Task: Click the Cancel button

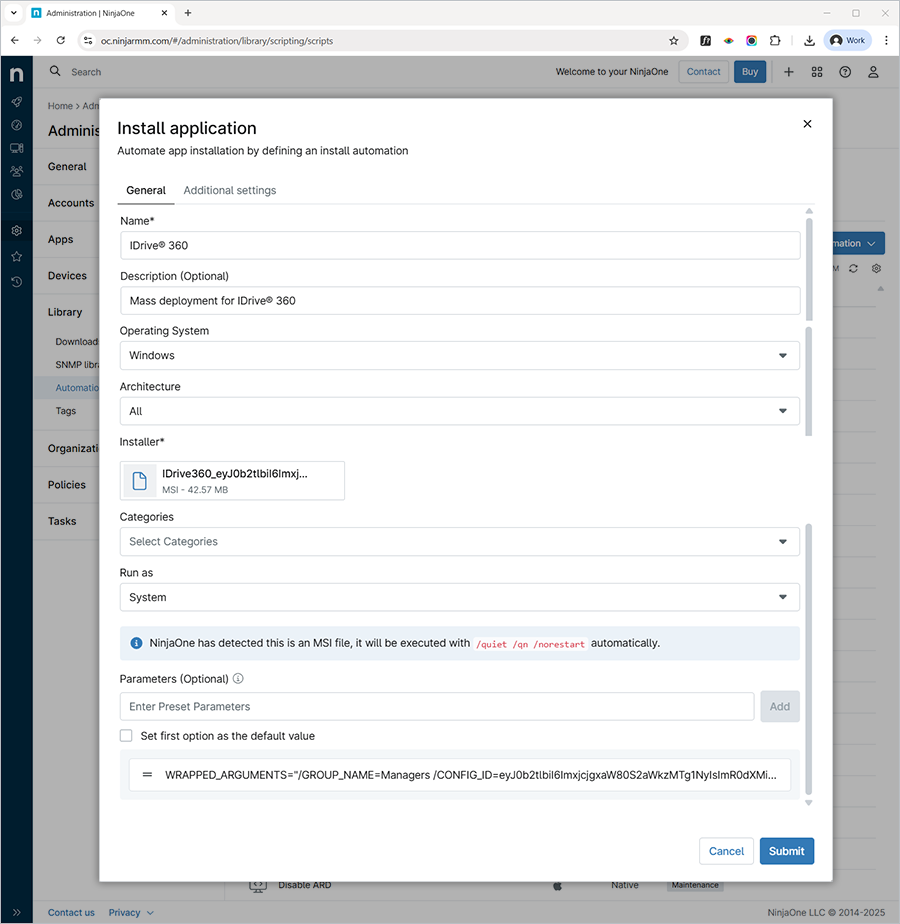Action: (726, 851)
